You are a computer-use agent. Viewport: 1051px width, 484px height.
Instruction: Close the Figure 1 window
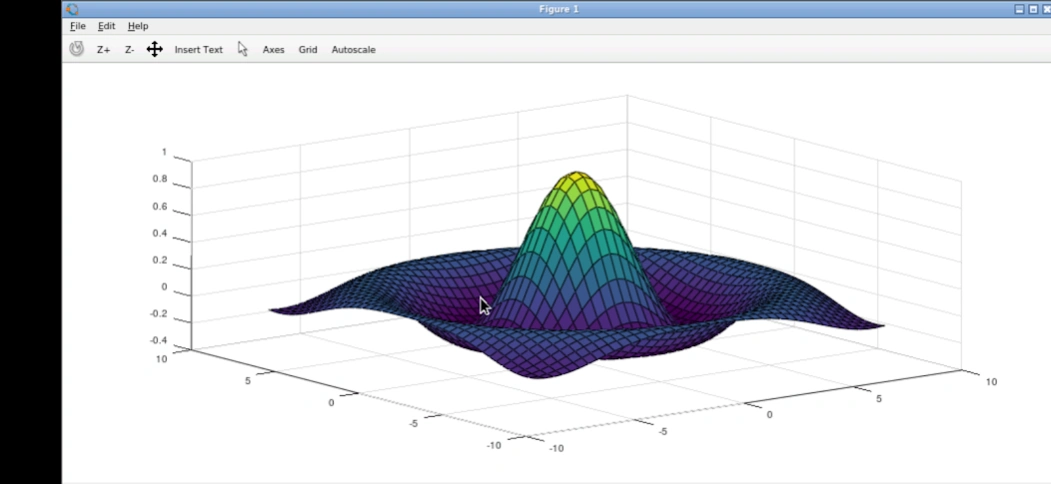coord(1046,9)
